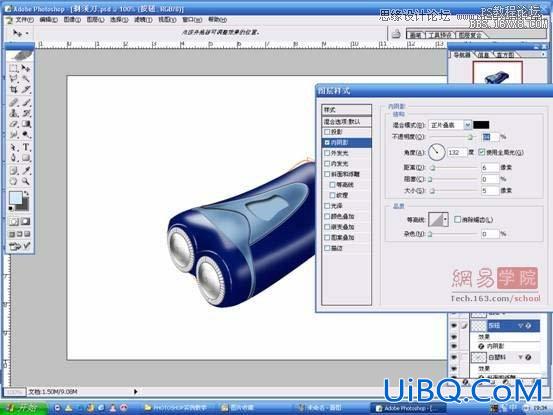Select the History Brush tool
Viewport: 553px width, 415px height.
click(x=26, y=113)
